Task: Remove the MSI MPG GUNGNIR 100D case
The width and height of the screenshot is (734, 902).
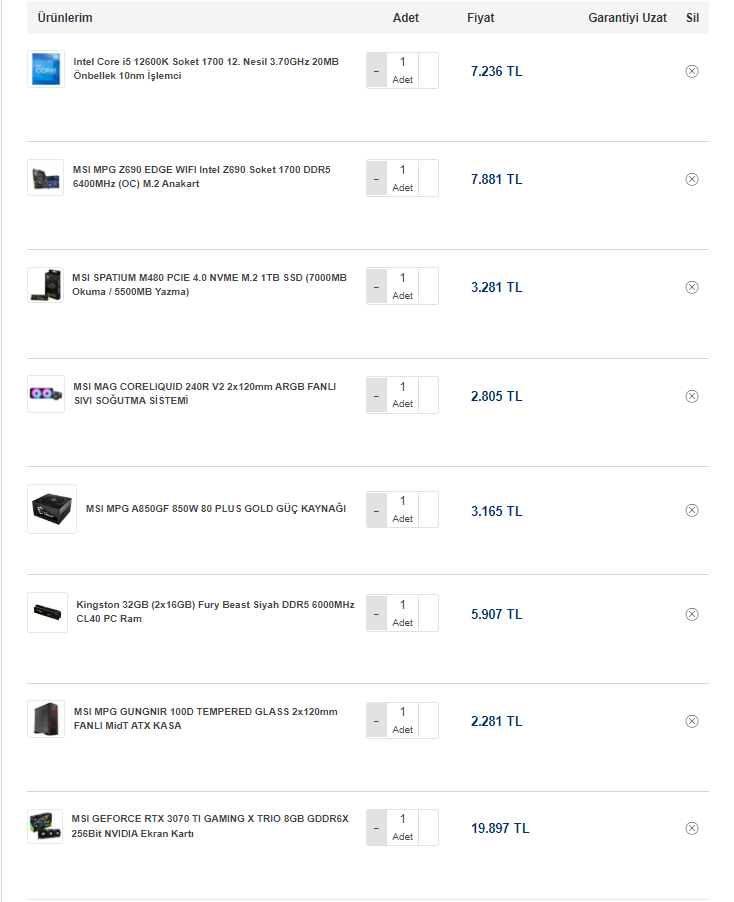Action: pyautogui.click(x=692, y=722)
